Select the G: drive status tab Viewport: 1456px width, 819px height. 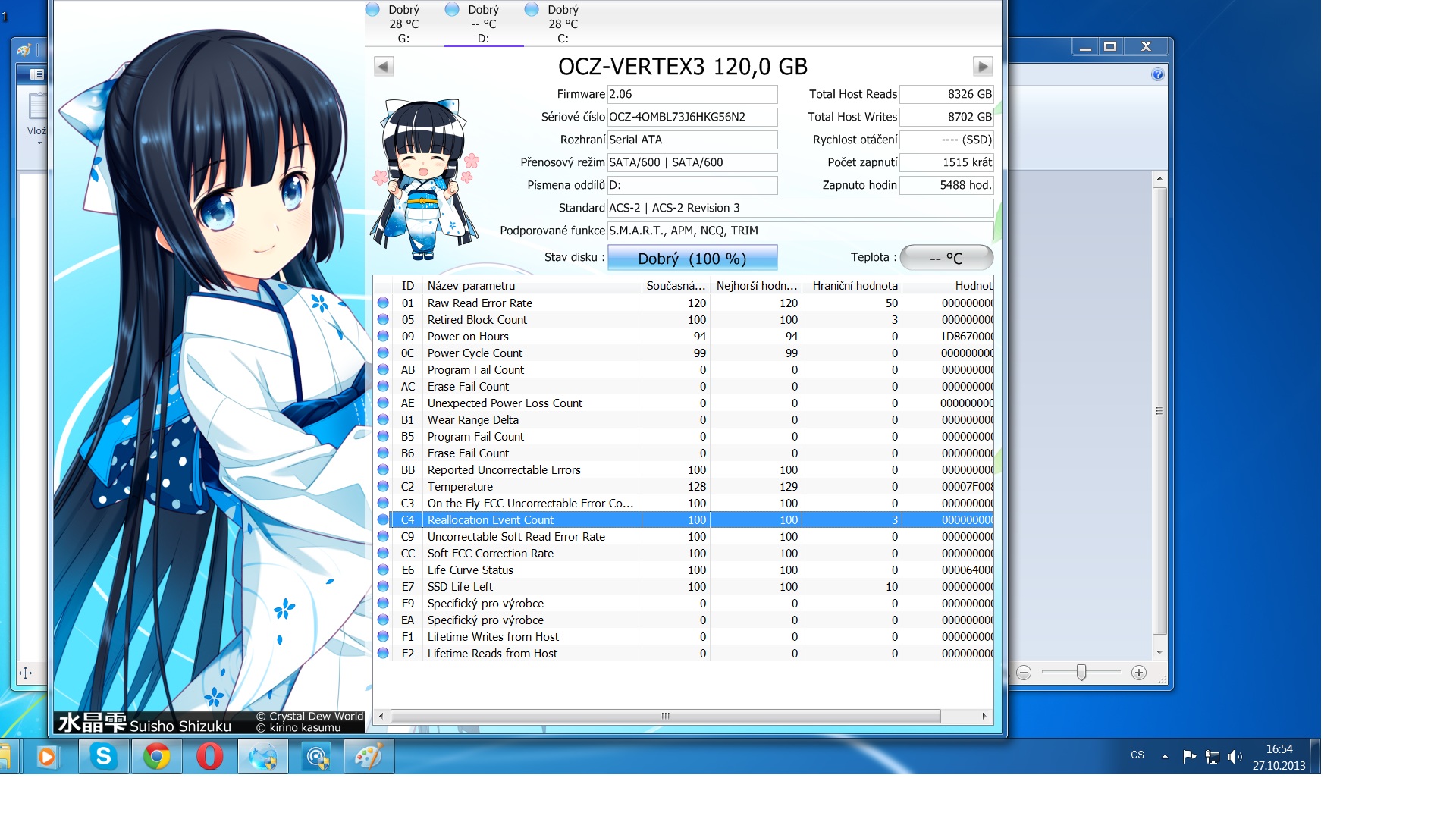tap(403, 24)
